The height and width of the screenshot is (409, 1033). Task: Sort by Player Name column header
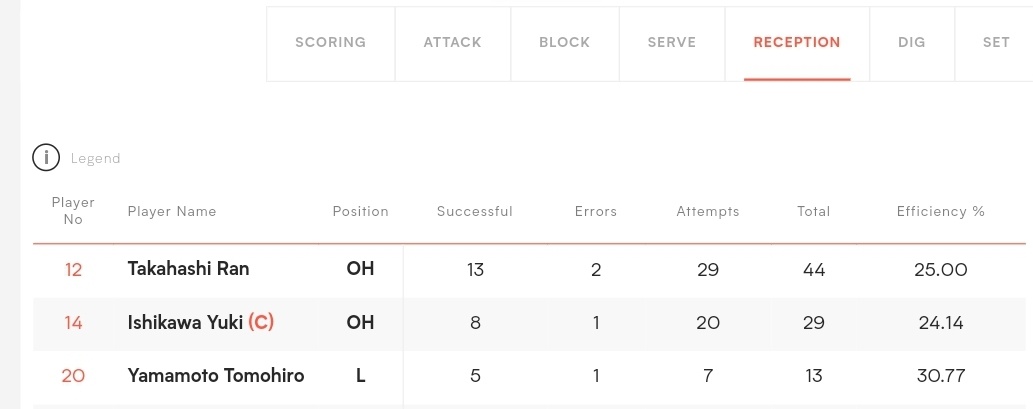click(x=172, y=211)
